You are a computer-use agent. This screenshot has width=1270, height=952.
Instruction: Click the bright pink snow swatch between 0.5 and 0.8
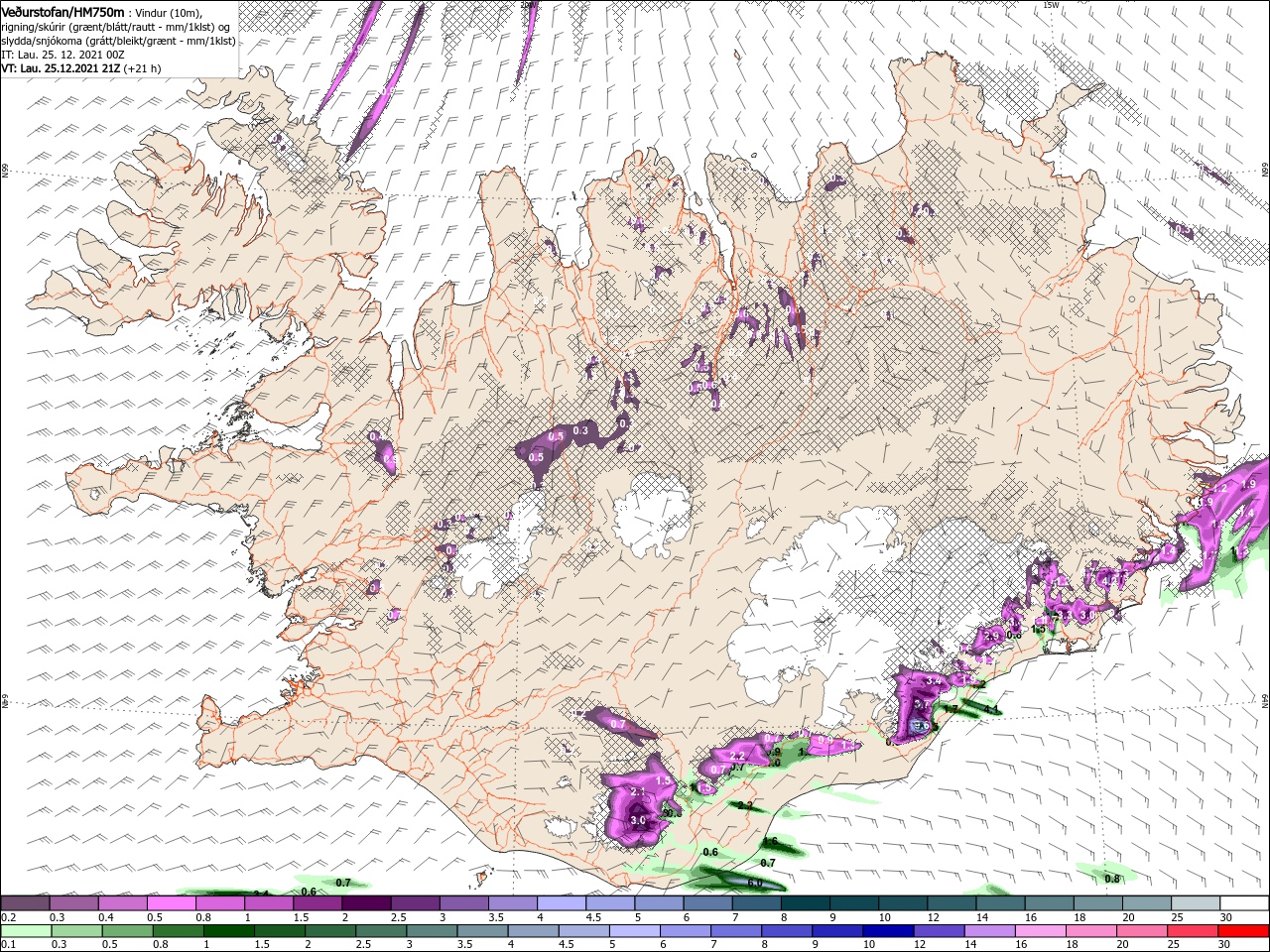pos(171,903)
